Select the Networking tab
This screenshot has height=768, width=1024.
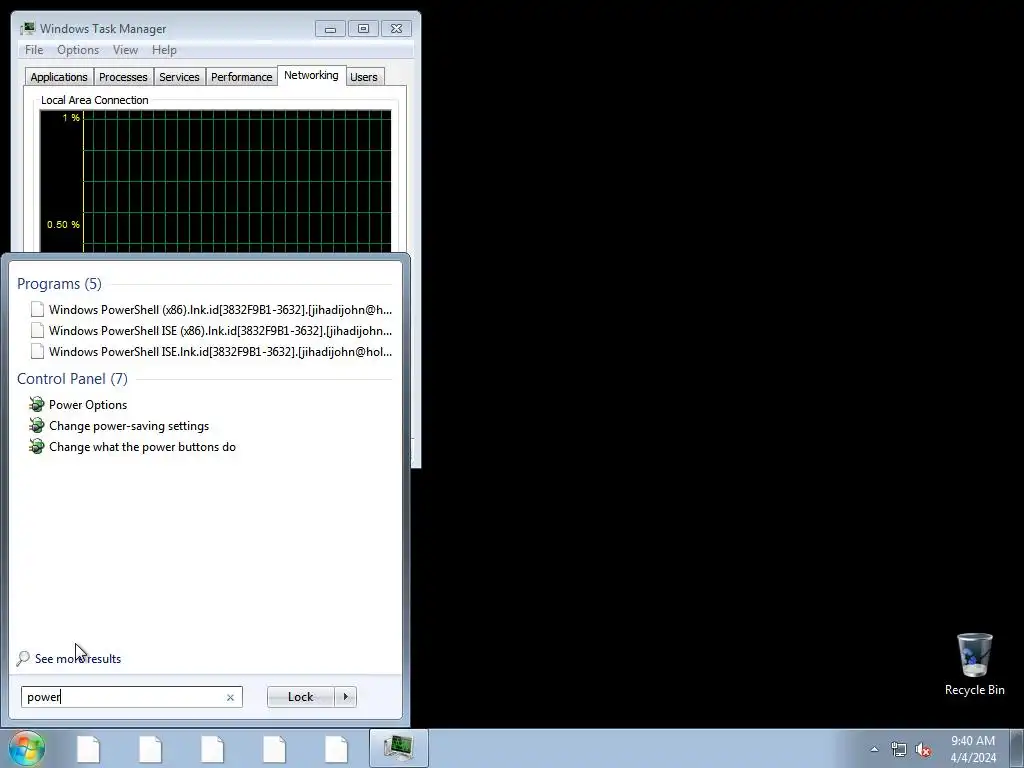pos(311,75)
